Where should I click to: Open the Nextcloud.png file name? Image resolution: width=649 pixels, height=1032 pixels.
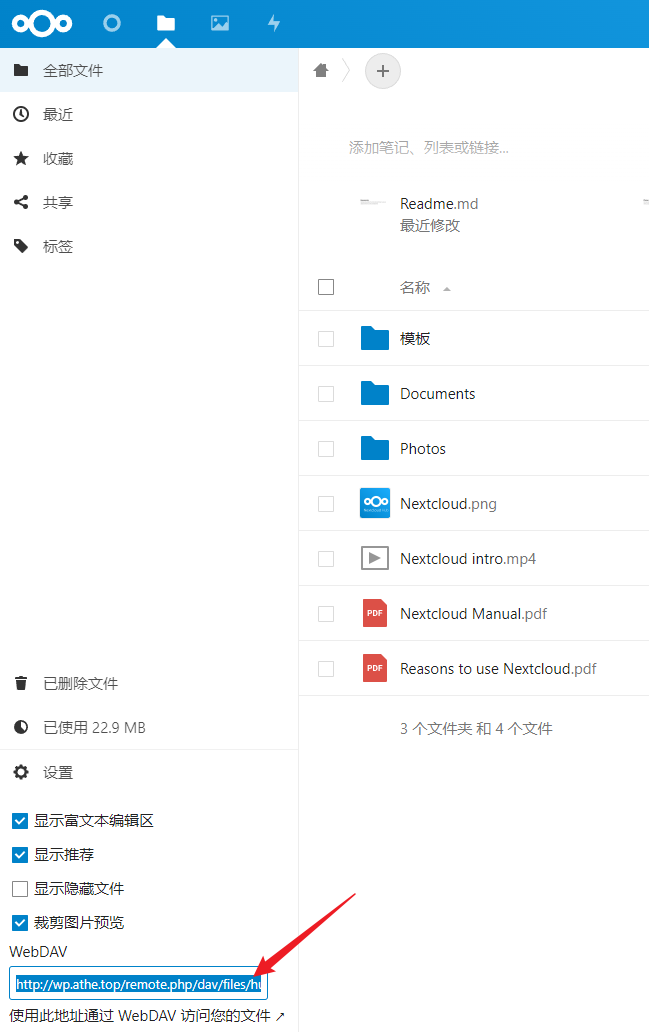point(448,503)
